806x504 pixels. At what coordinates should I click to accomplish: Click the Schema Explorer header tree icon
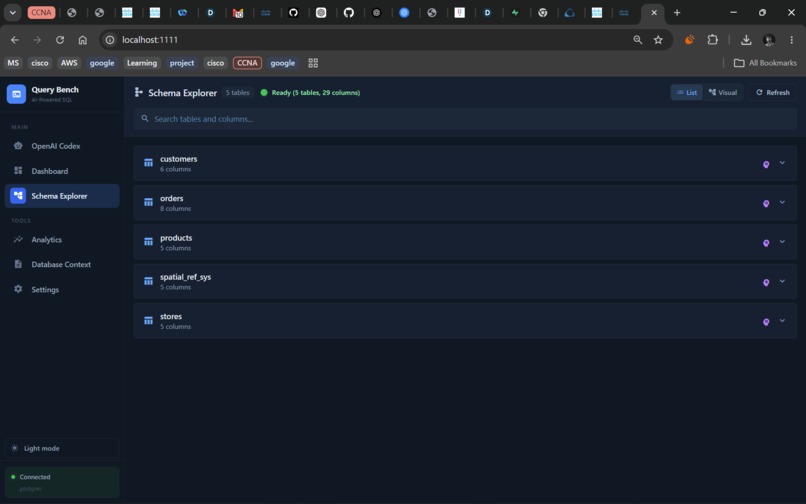(138, 92)
